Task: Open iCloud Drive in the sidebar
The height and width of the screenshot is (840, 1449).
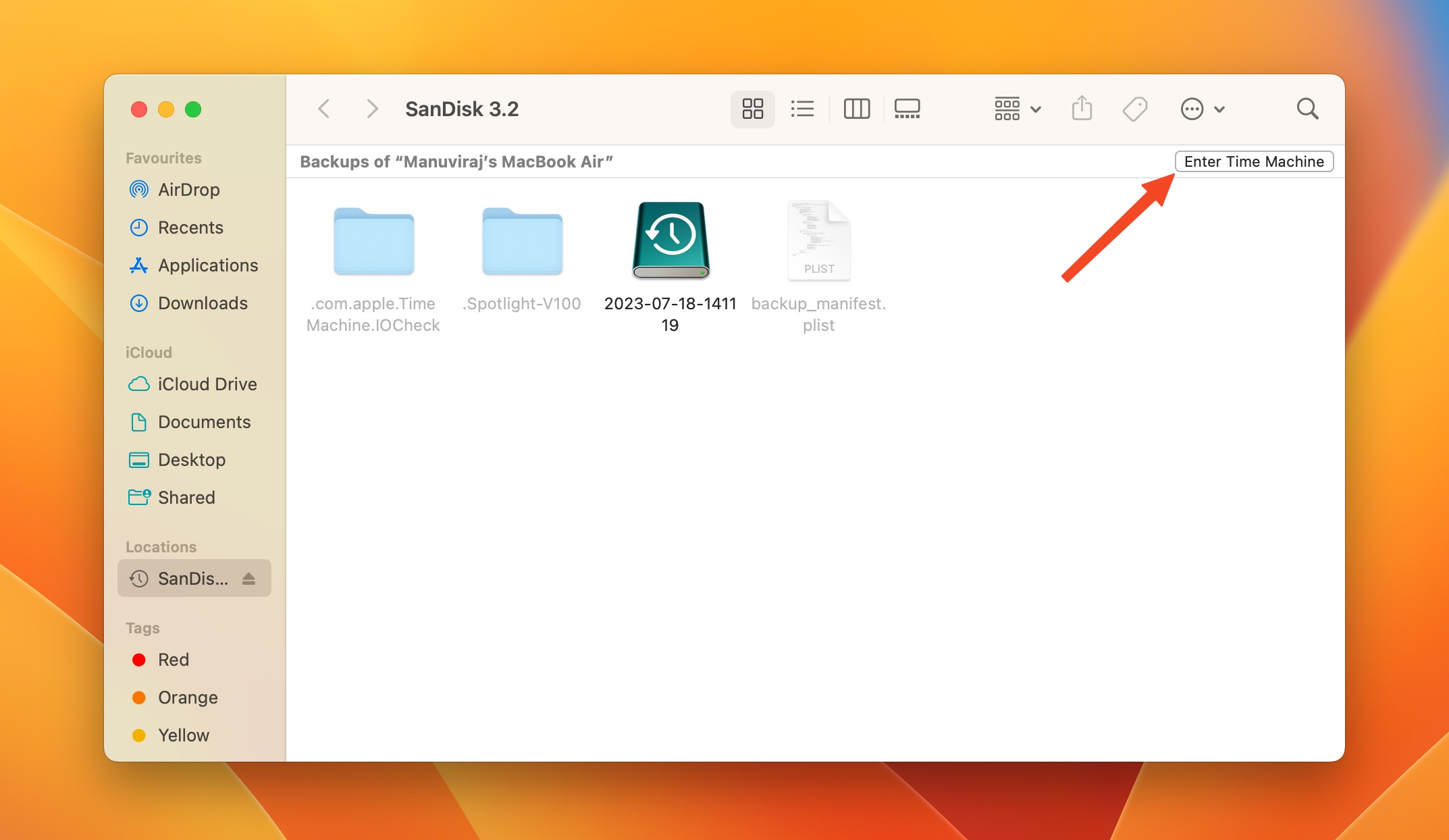Action: [194, 384]
